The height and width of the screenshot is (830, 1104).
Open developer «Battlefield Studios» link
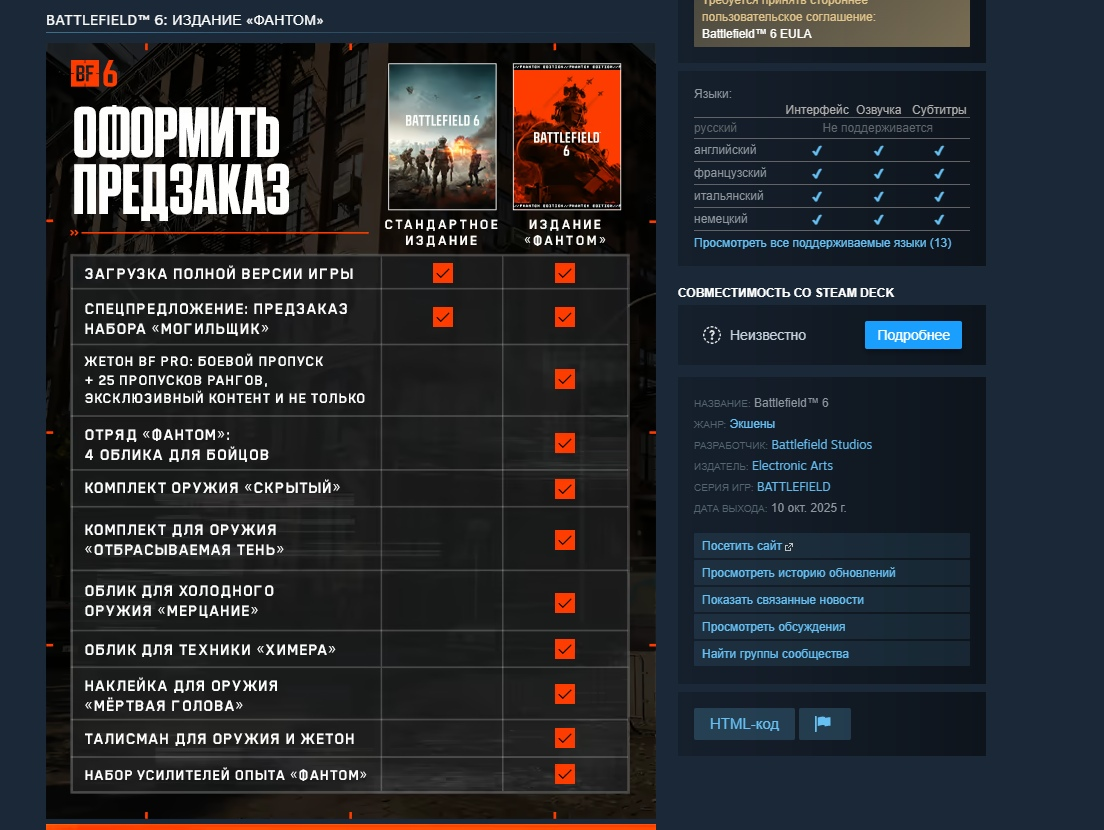[x=822, y=445]
